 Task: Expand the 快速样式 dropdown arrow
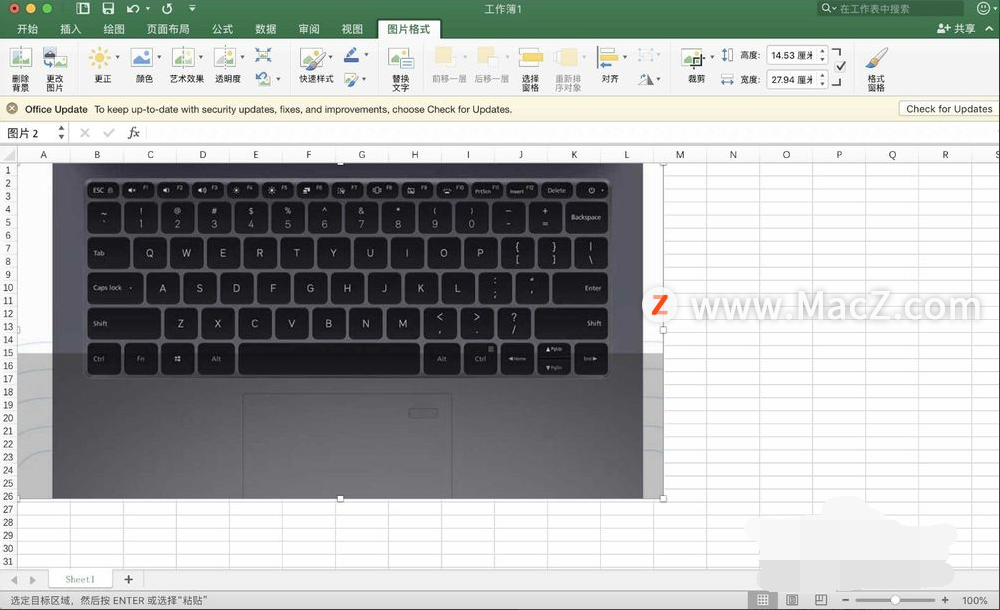pyautogui.click(x=330, y=57)
